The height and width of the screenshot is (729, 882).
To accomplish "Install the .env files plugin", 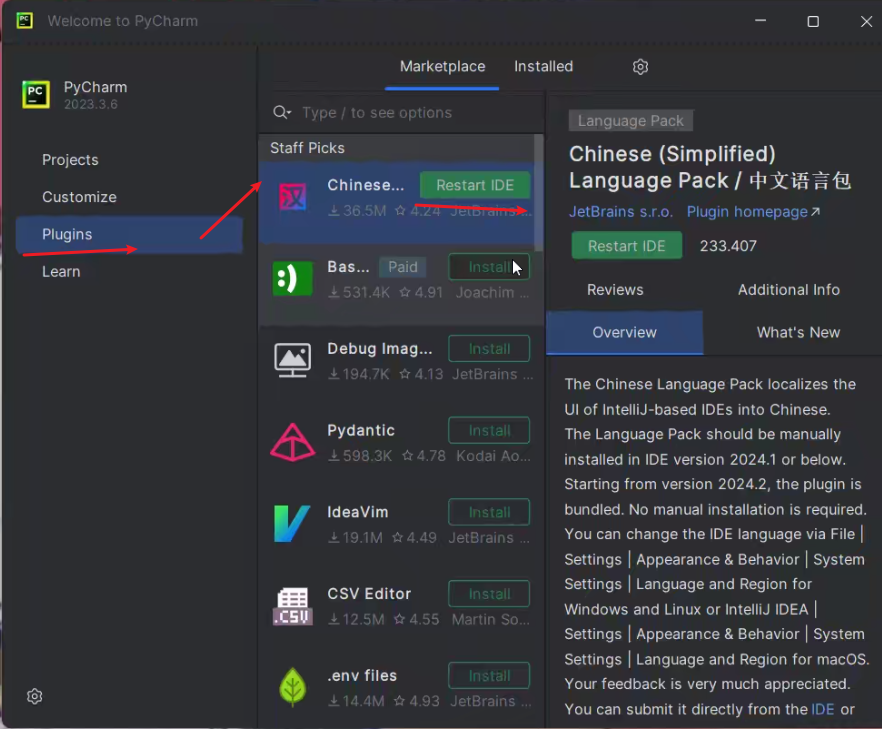I will 489,676.
